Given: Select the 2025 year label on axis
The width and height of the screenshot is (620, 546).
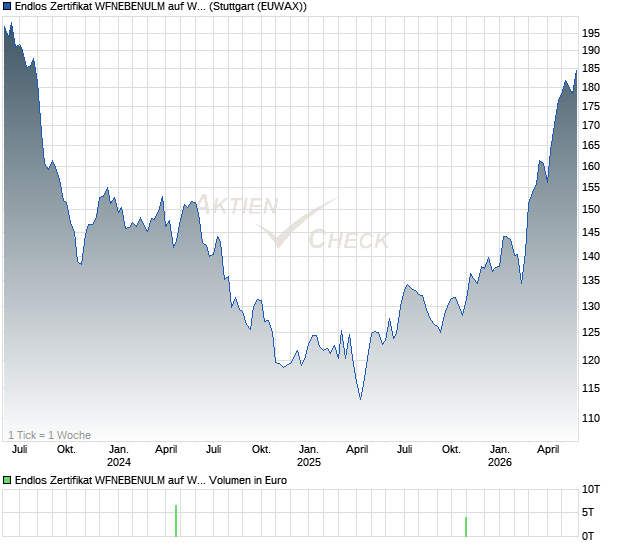Looking at the screenshot, I should click(309, 462).
